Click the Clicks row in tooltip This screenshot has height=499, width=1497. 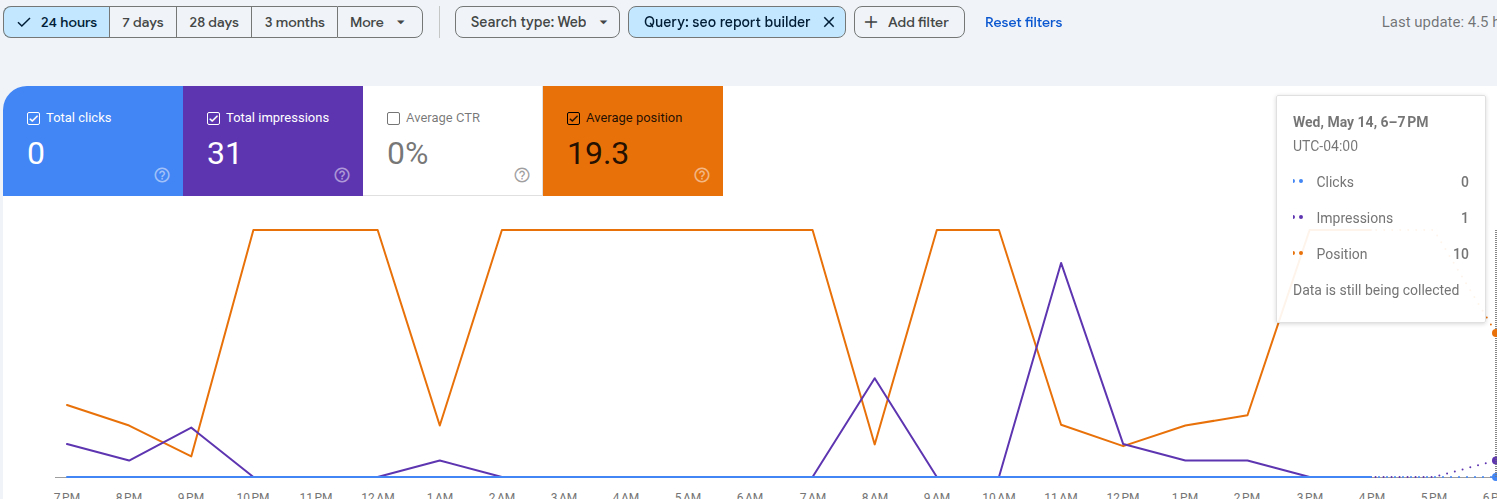point(1380,182)
